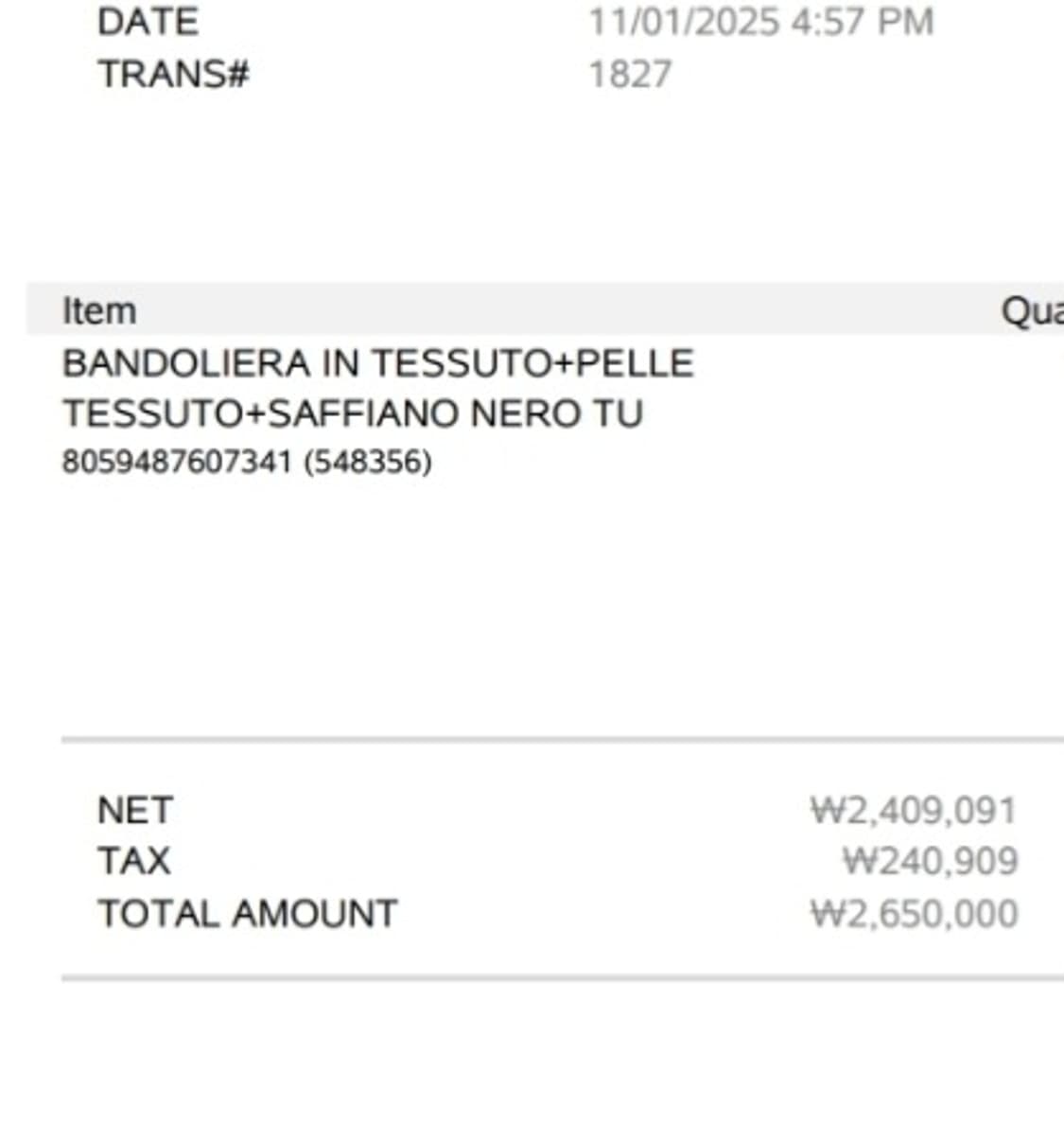
Task: Select the 11/01/2025 date value
Action: [x=684, y=22]
